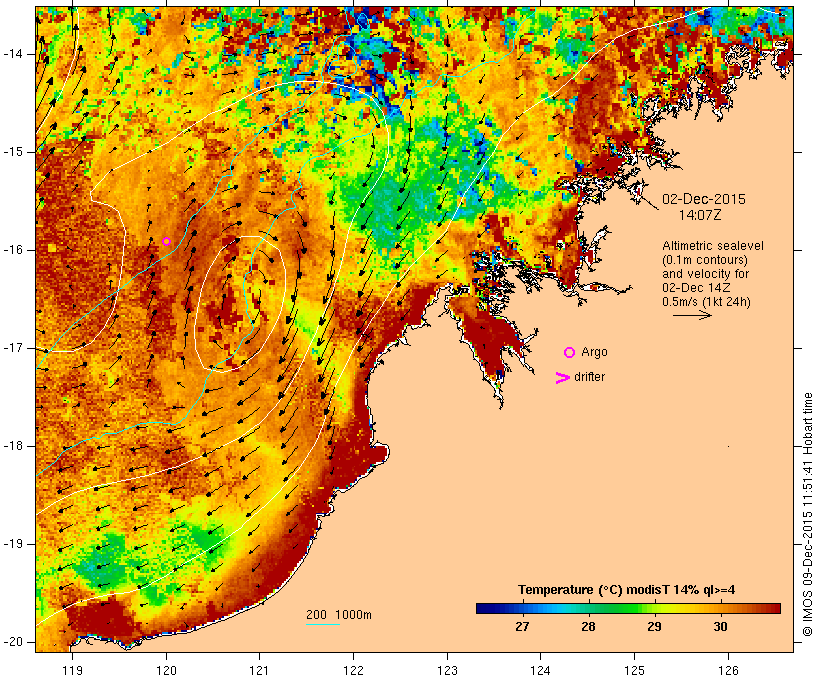Screen dimensions: 820x680
Task: Click longitude axis label 125
Action: [x=635, y=670]
